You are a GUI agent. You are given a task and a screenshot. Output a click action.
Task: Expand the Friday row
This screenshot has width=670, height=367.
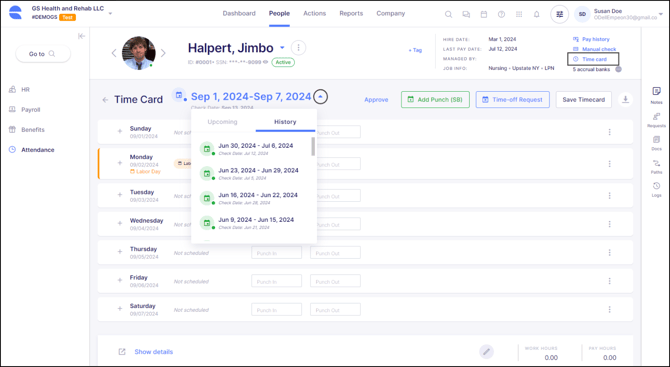point(120,280)
